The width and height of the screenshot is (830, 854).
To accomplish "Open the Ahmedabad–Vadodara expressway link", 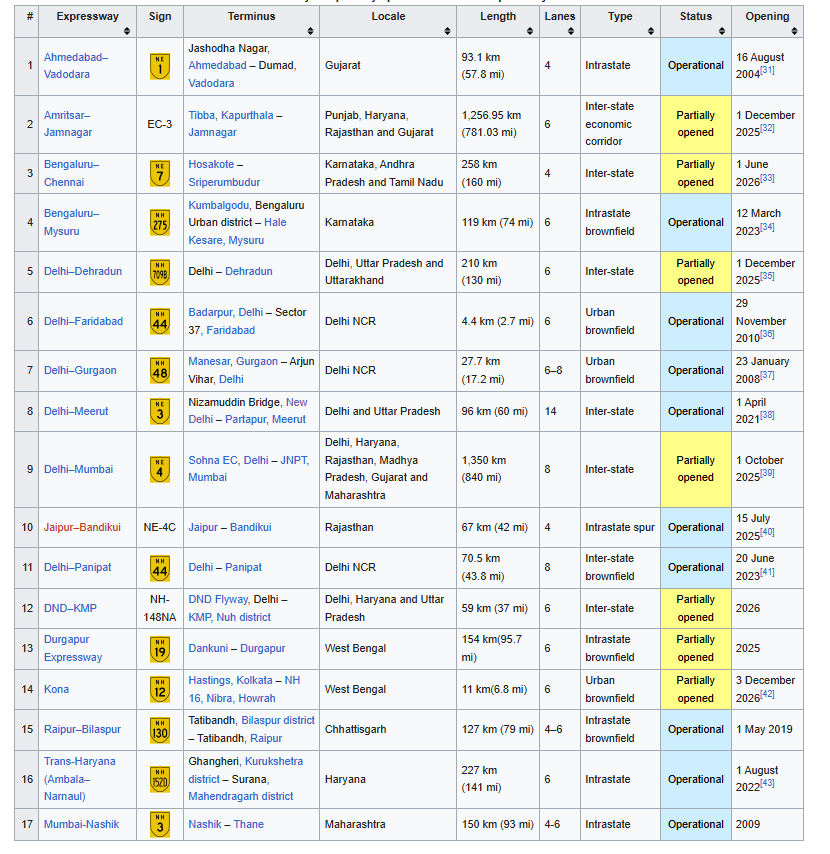I will tap(76, 65).
